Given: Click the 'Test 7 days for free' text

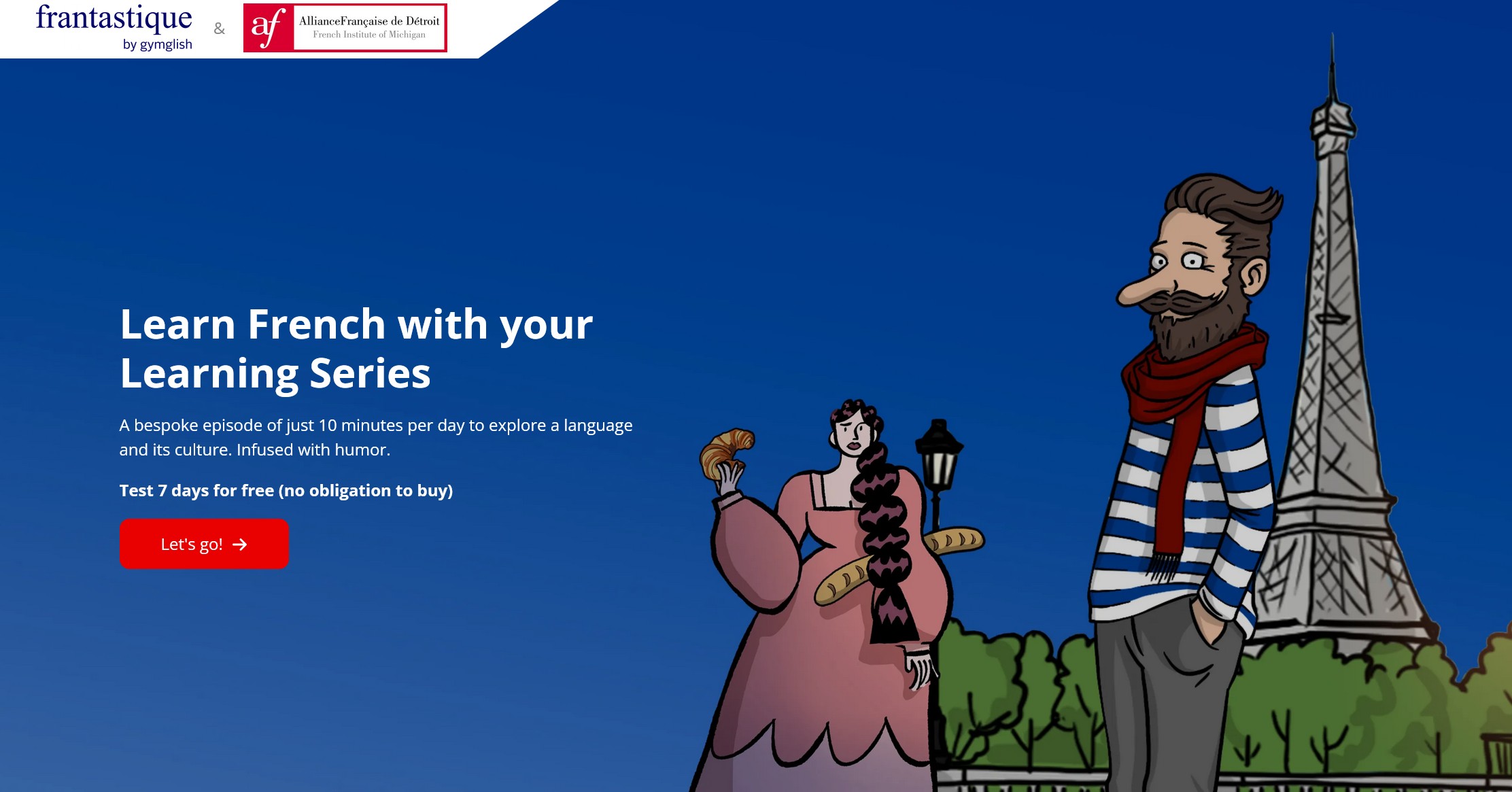Looking at the screenshot, I should point(196,490).
